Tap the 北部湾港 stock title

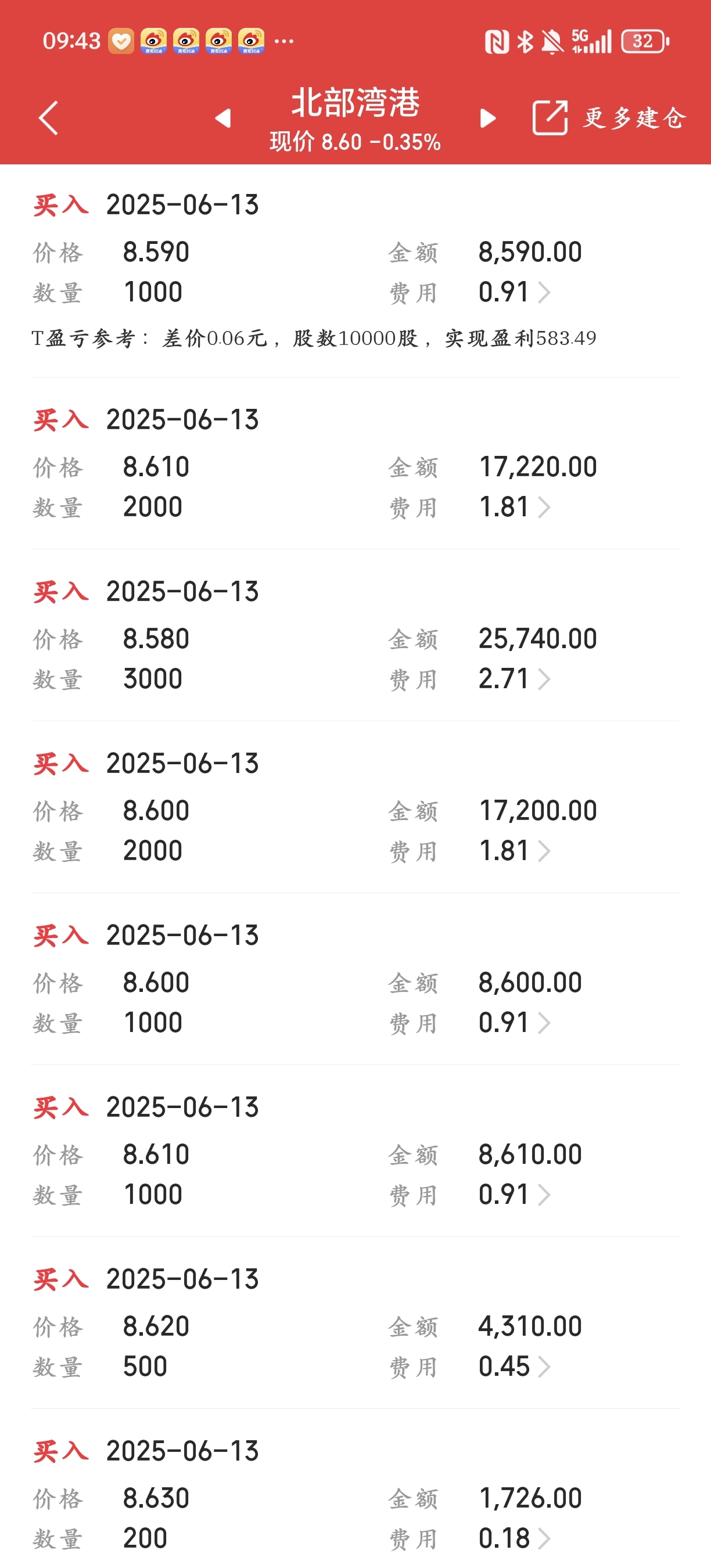[355, 102]
